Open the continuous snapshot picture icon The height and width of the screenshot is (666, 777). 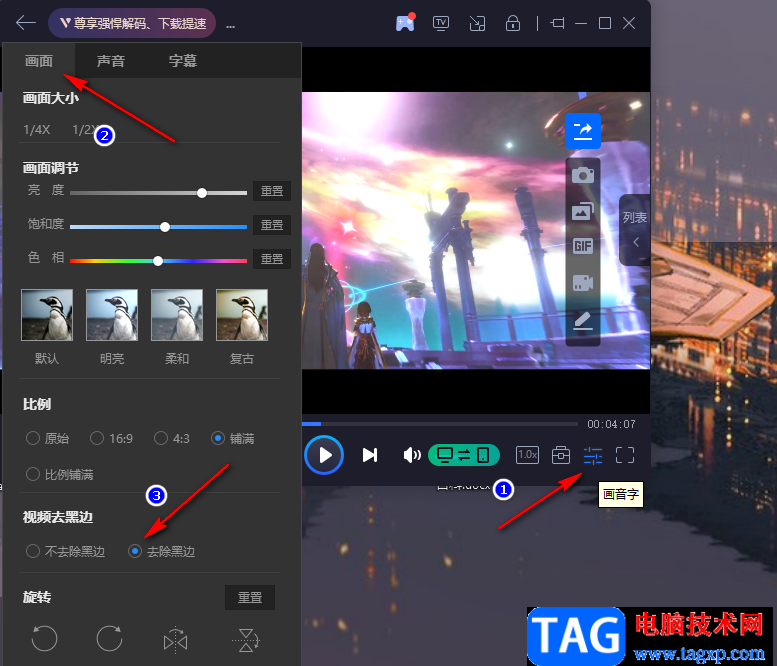(x=583, y=212)
